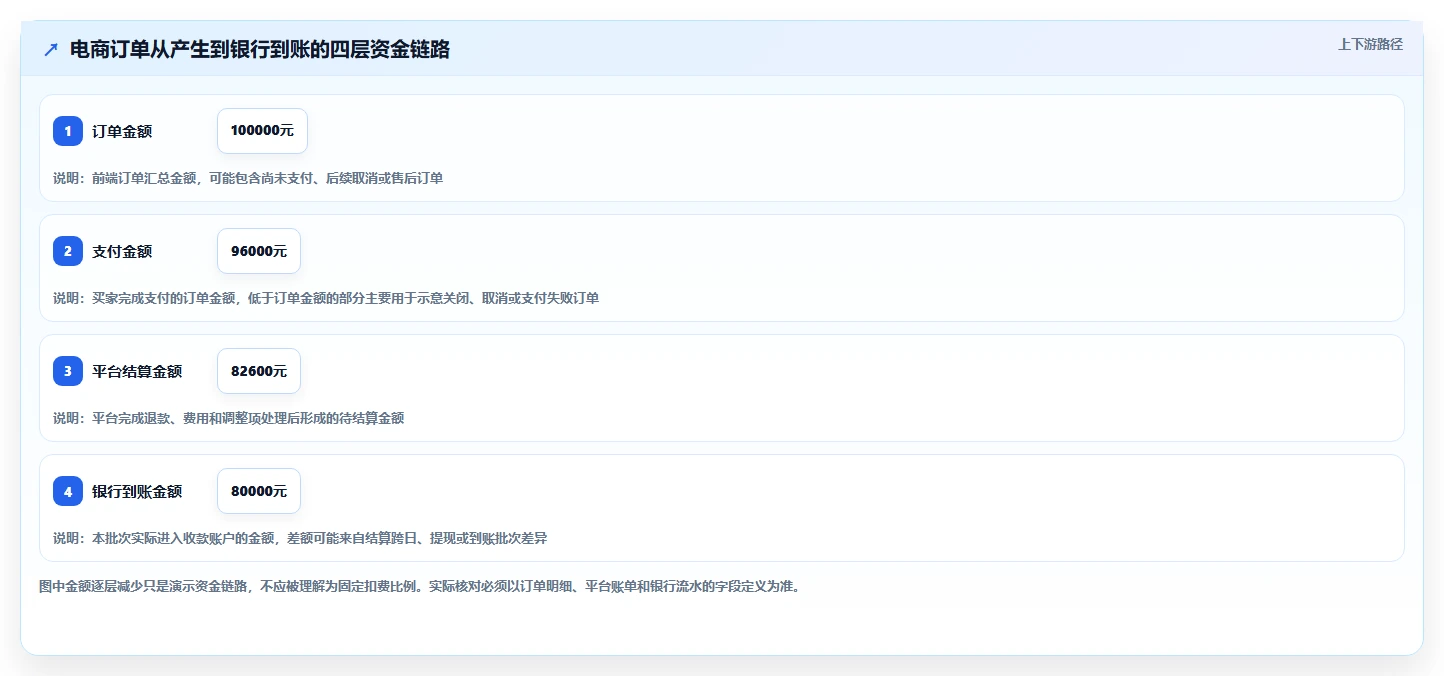Click the description starting 说明：本批次实际进入收款账户
The width and height of the screenshot is (1444, 676).
(300, 538)
